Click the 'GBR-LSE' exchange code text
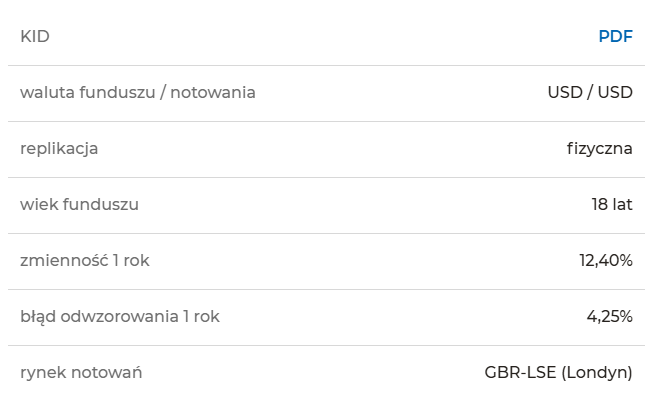Screen dimensions: 648x396 coord(520,372)
